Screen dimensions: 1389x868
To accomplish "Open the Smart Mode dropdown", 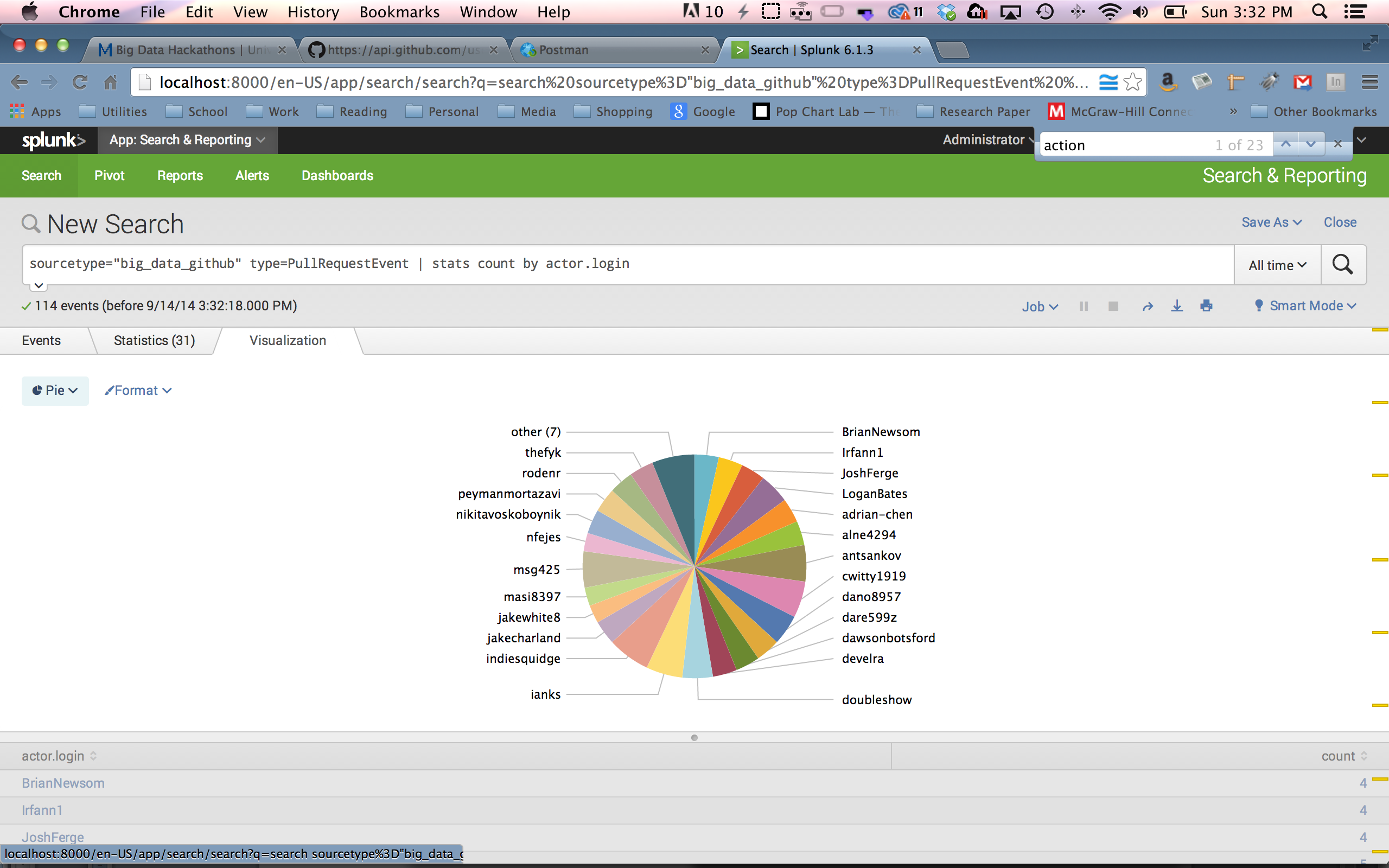I will pyautogui.click(x=1306, y=306).
